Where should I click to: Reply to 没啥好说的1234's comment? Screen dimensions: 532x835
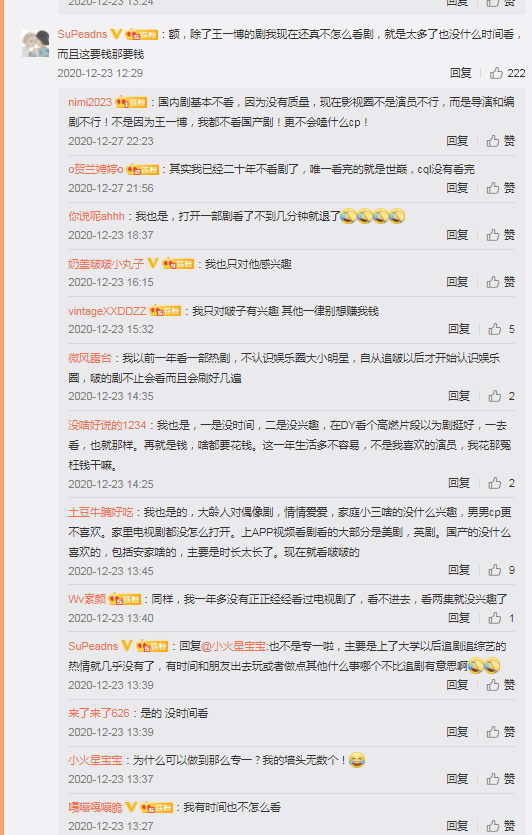point(459,483)
